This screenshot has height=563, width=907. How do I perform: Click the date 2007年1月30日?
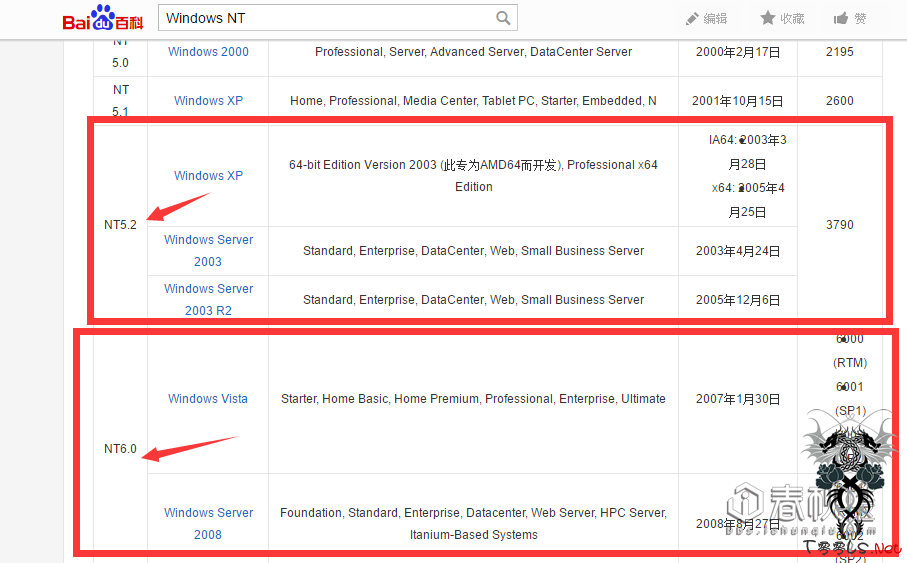pos(738,399)
